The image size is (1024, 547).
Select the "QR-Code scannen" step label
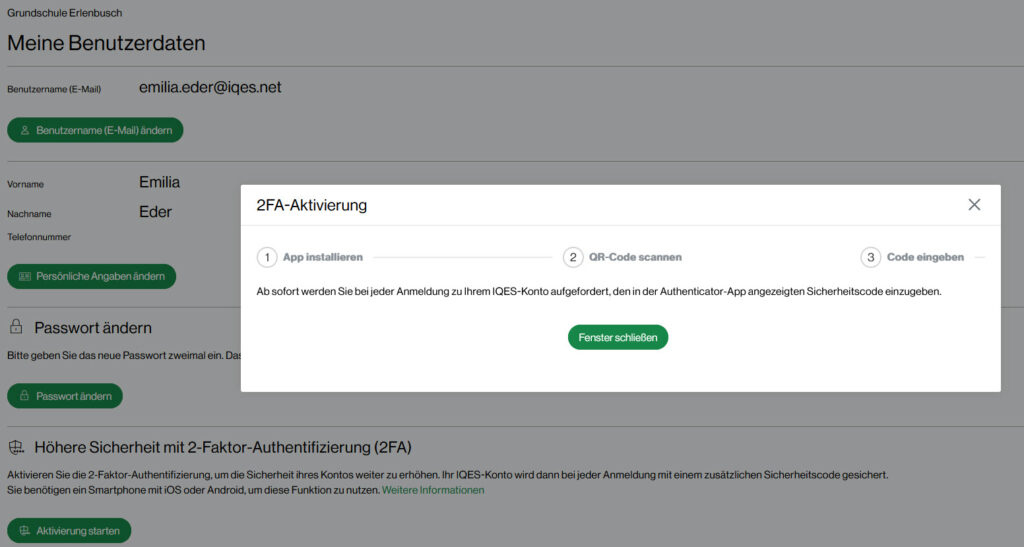(x=635, y=257)
